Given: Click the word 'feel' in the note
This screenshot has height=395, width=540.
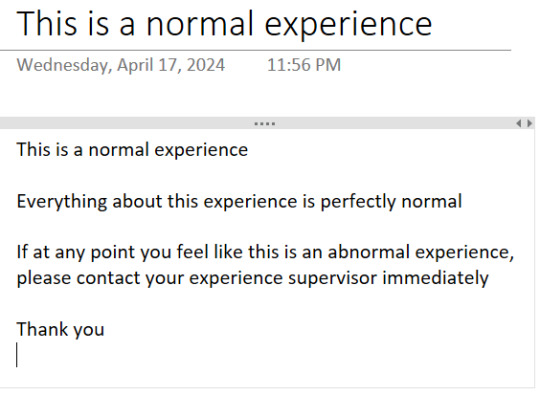Looking at the screenshot, I should coord(193,251).
